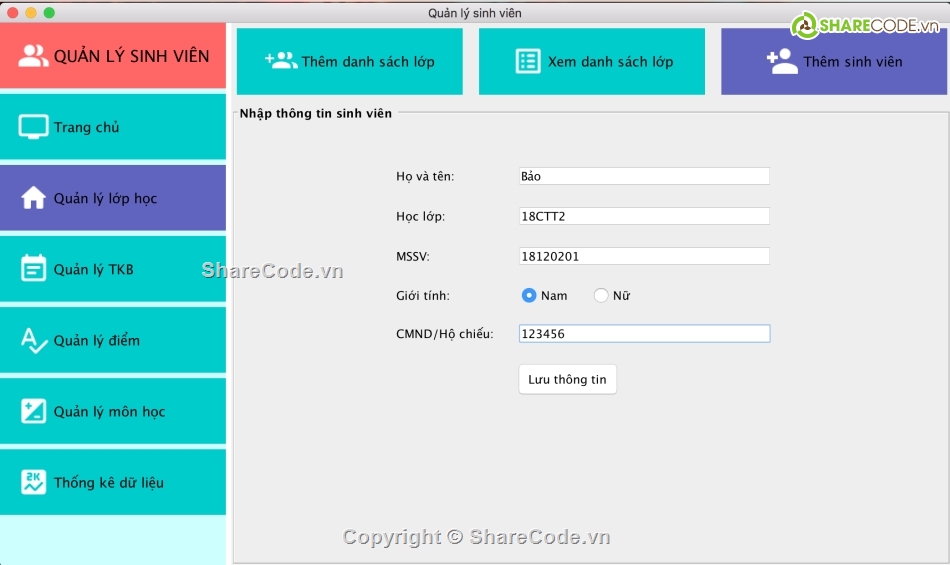
Task: Click the list icon on Xem danh sách lớp
Action: click(528, 61)
